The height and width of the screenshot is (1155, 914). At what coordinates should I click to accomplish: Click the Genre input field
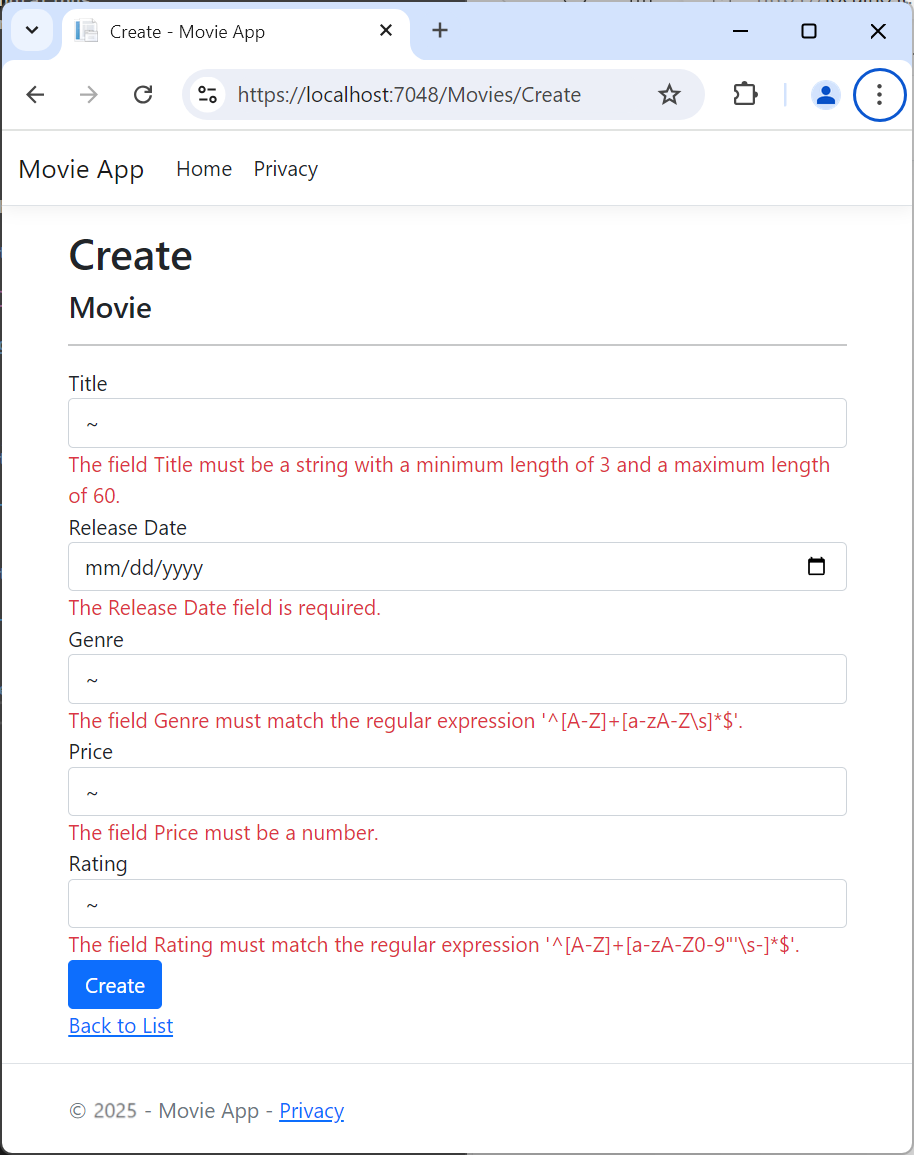tap(456, 678)
